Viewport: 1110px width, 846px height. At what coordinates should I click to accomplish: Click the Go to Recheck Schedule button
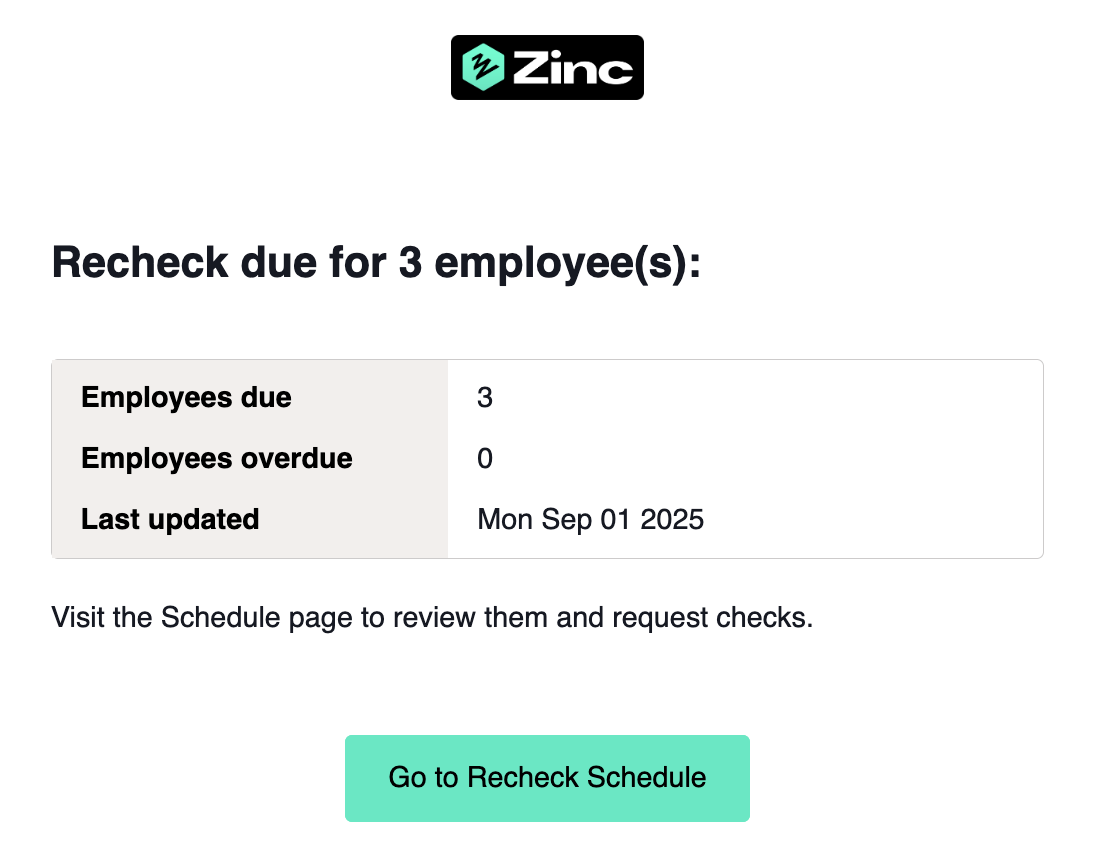pos(547,777)
